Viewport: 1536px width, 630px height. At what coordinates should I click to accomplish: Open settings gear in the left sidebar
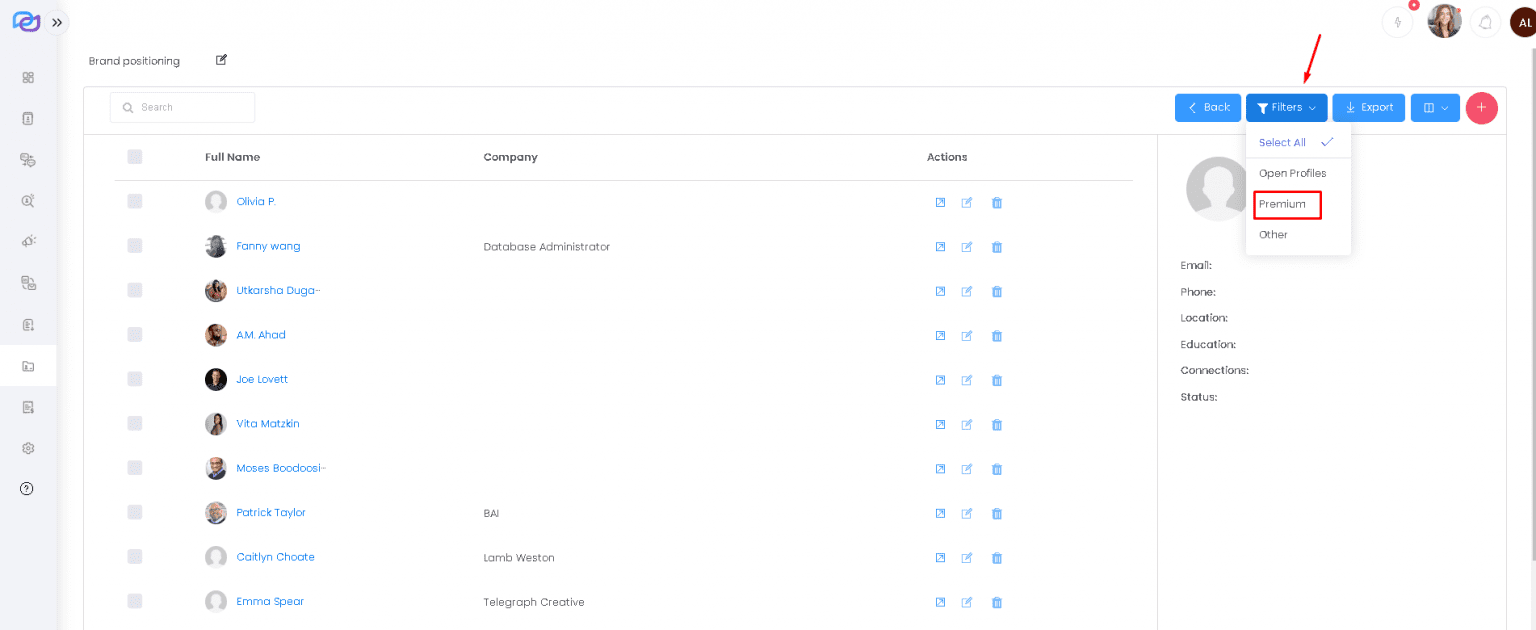tap(28, 448)
